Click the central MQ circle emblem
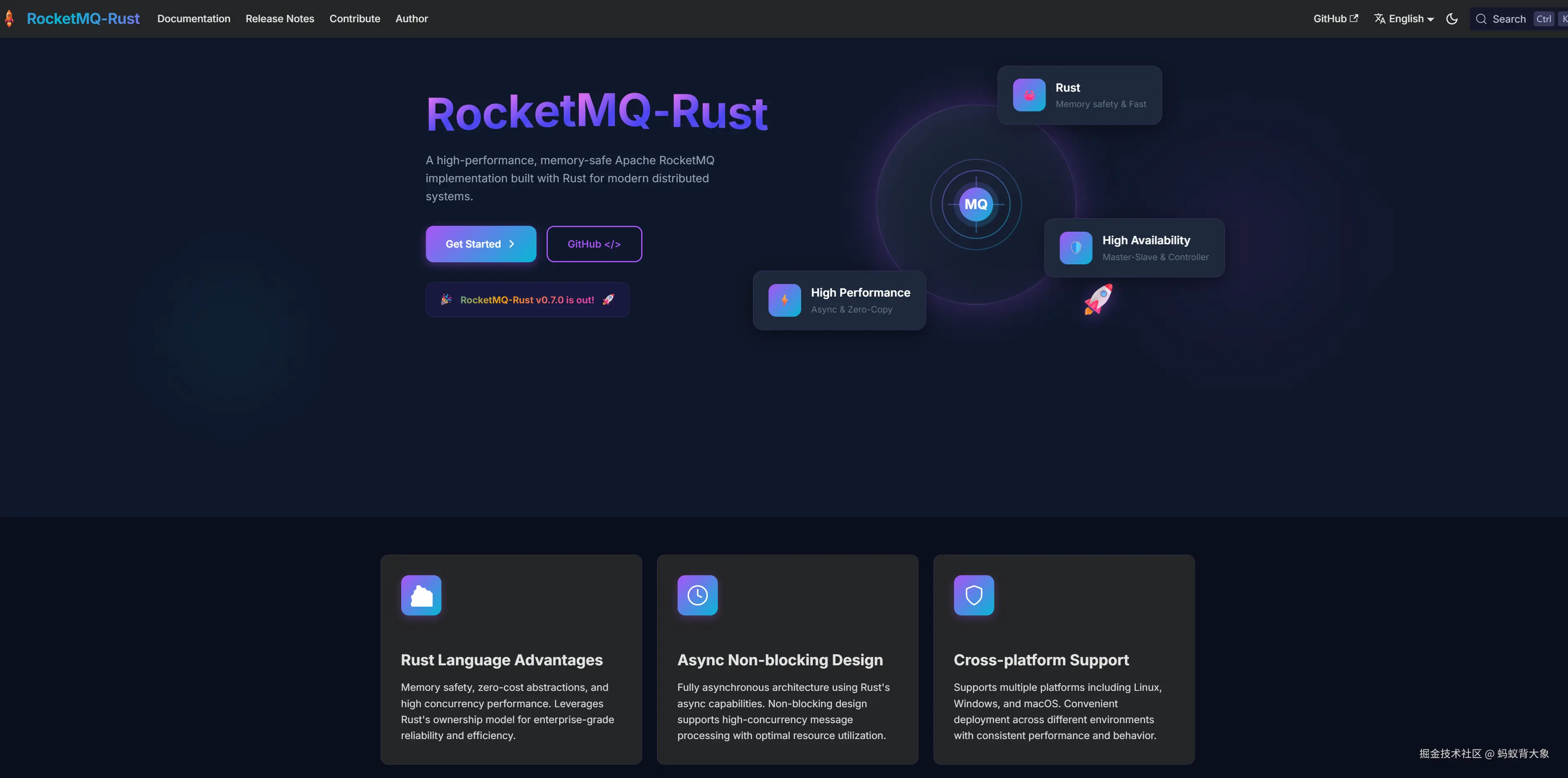Viewport: 1568px width, 778px height. (x=976, y=204)
